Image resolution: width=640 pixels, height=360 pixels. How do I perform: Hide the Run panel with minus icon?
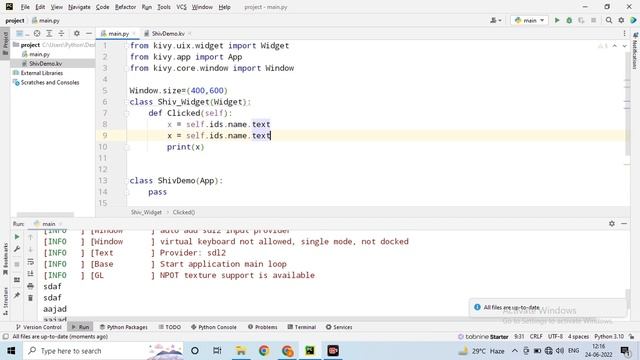click(624, 224)
